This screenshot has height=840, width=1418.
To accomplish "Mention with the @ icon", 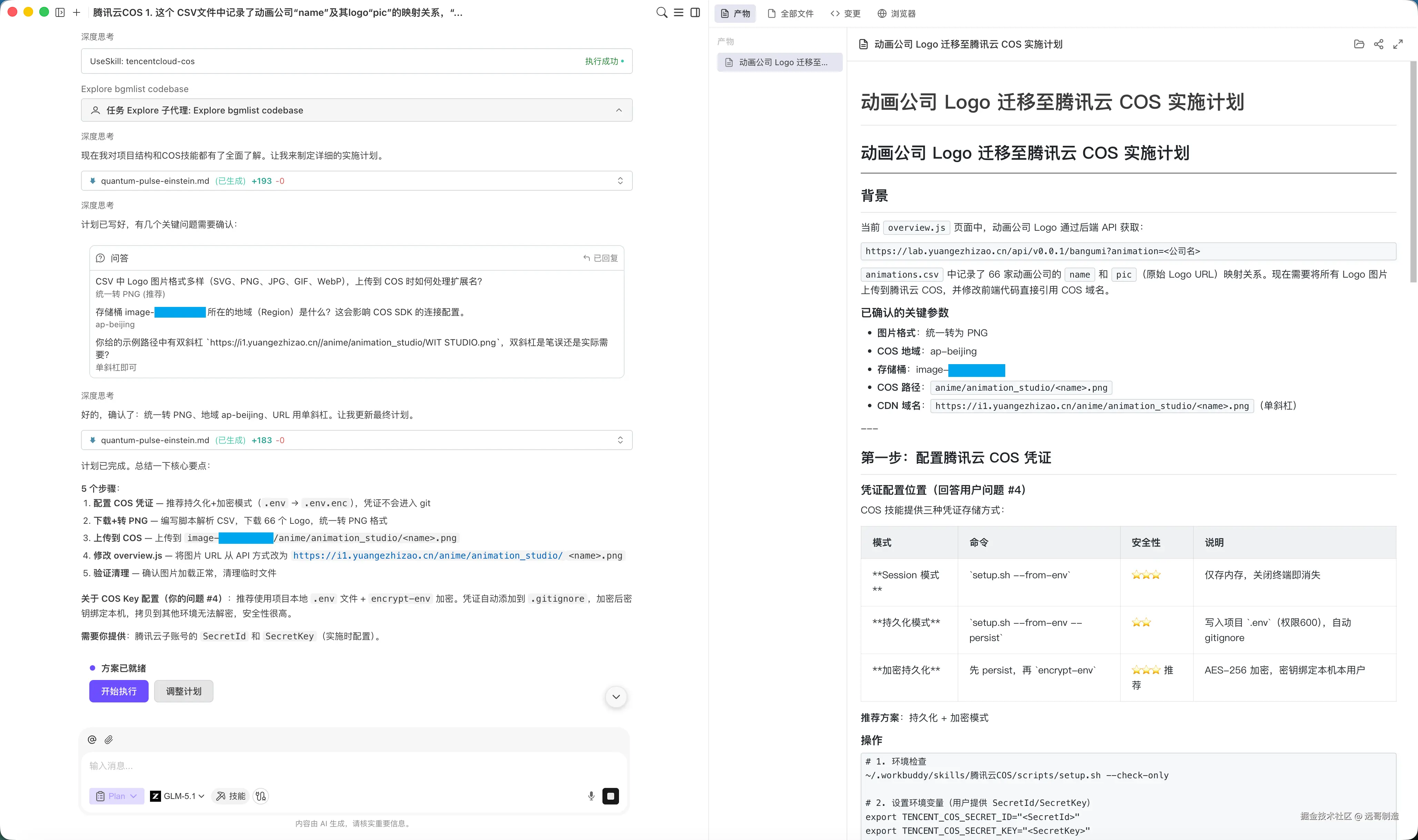I will [x=92, y=740].
